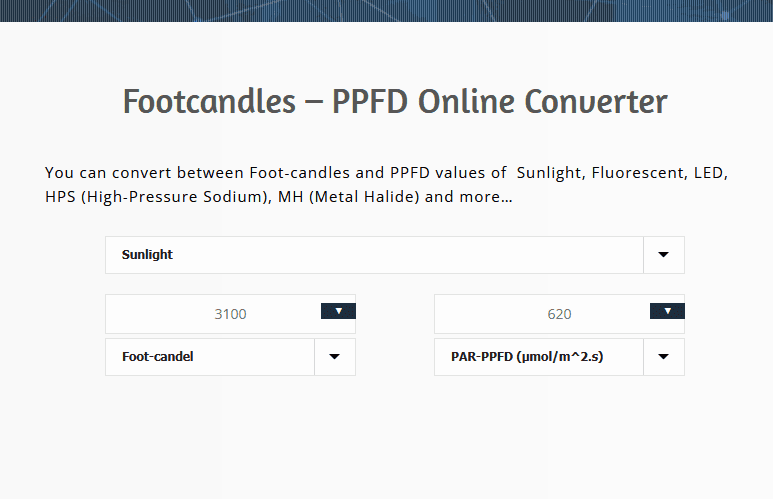Click the dark arrow button beside 3100

pyautogui.click(x=338, y=311)
